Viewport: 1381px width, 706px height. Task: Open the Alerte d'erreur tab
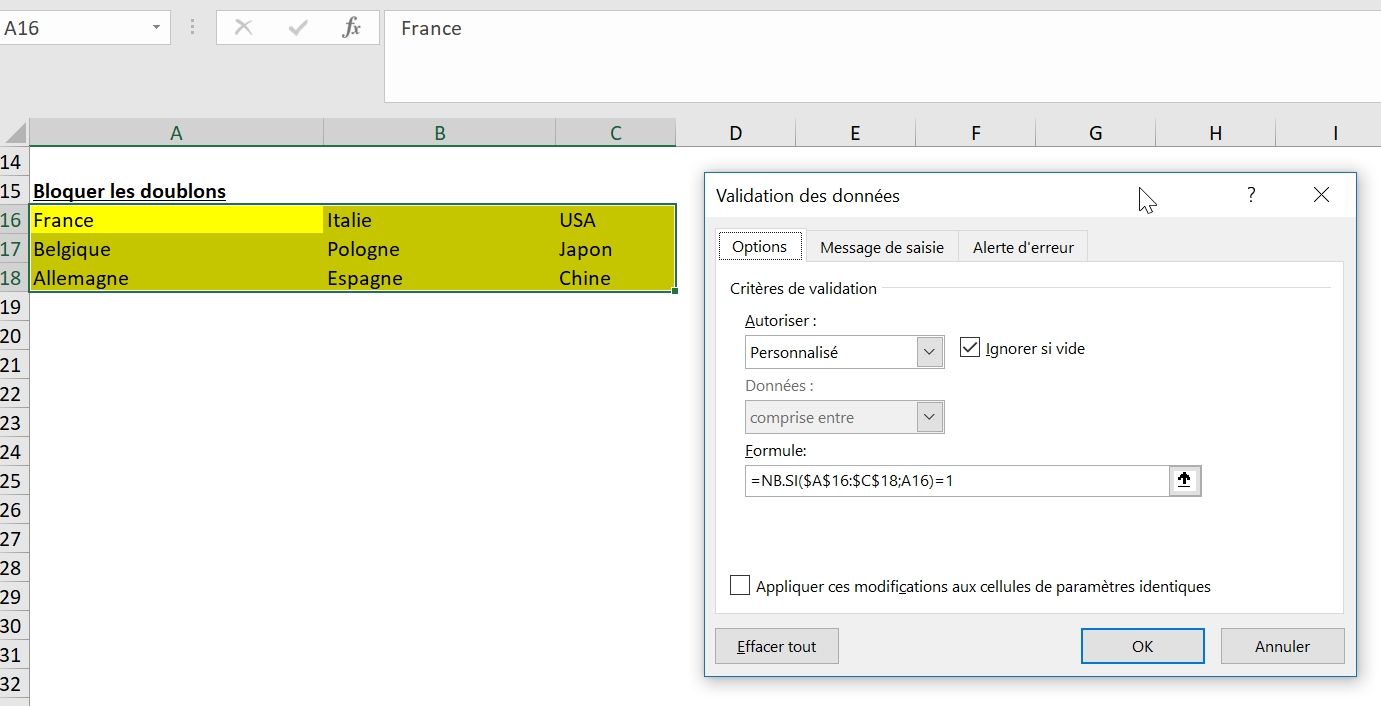click(1023, 247)
